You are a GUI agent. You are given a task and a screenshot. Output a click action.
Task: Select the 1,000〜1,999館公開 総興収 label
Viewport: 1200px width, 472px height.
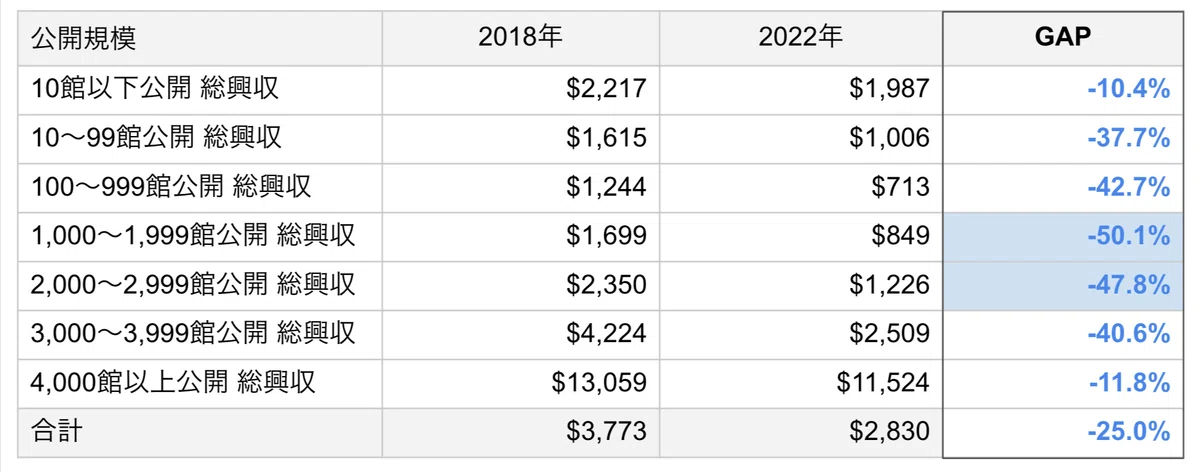pos(194,236)
